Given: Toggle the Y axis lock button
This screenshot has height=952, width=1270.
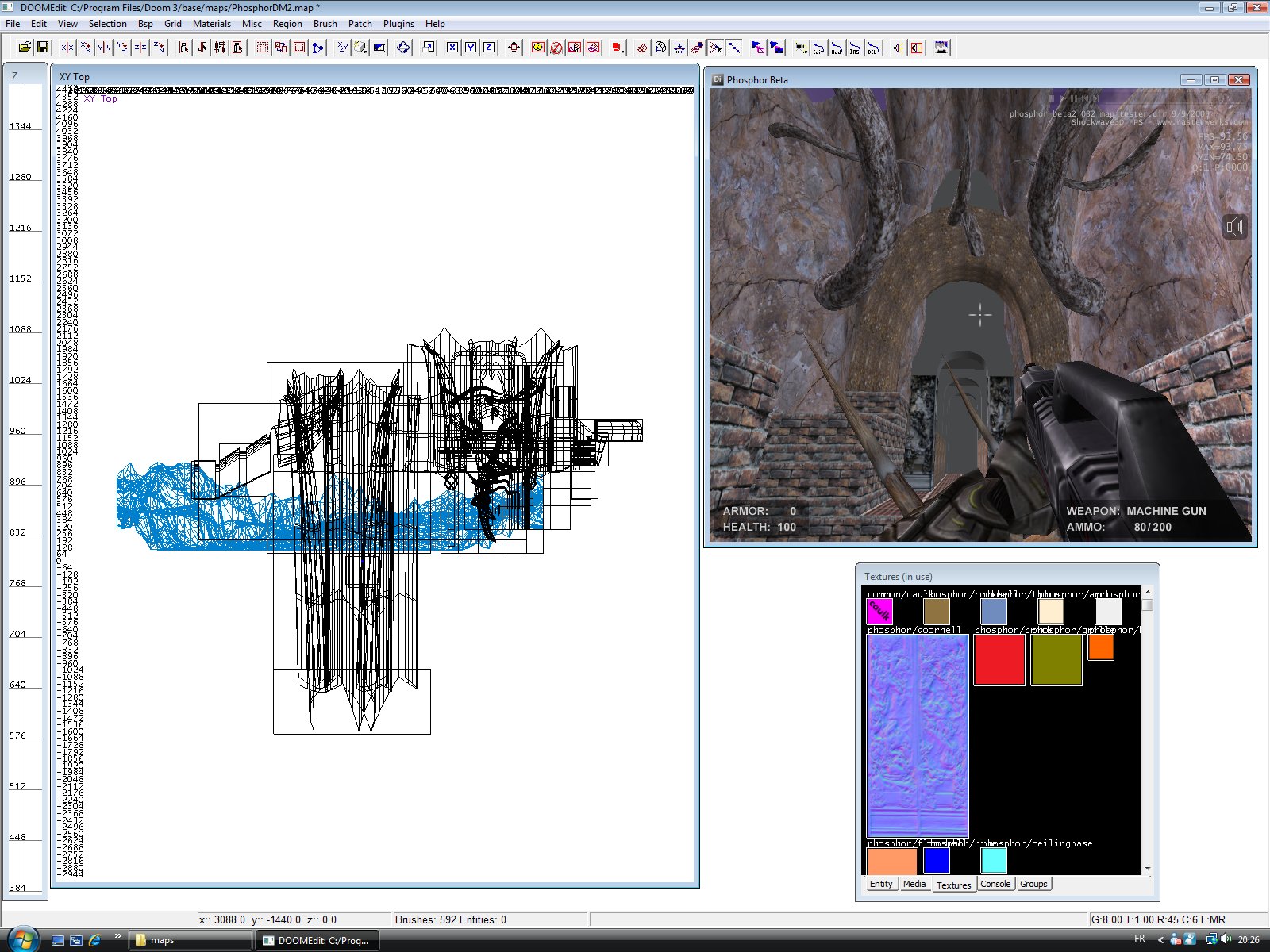Looking at the screenshot, I should pyautogui.click(x=471, y=48).
